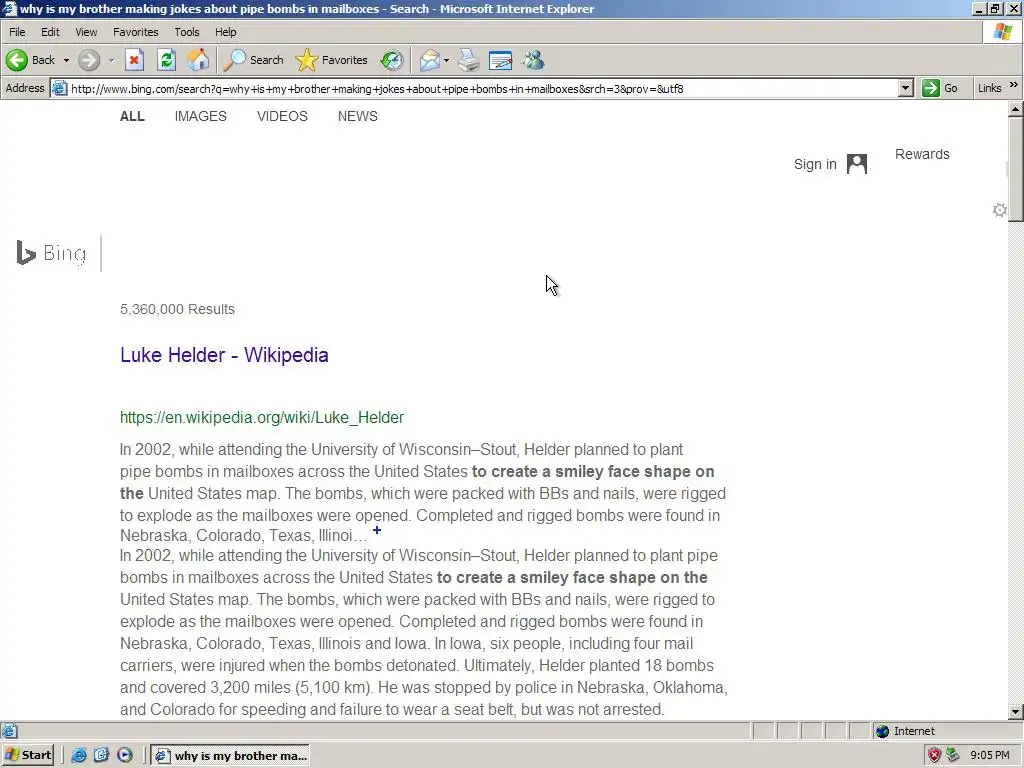Click the Messenger people icon
The width and height of the screenshot is (1024, 768).
pyautogui.click(x=534, y=60)
